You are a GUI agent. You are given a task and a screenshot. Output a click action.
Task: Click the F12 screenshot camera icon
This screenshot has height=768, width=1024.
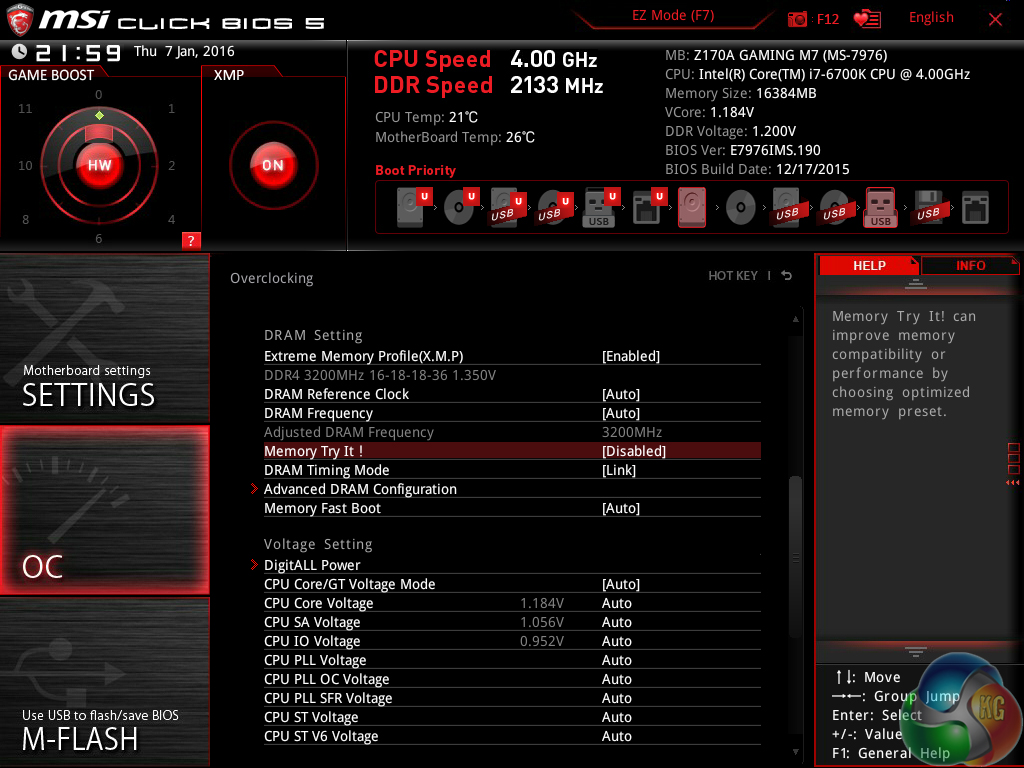pos(798,19)
